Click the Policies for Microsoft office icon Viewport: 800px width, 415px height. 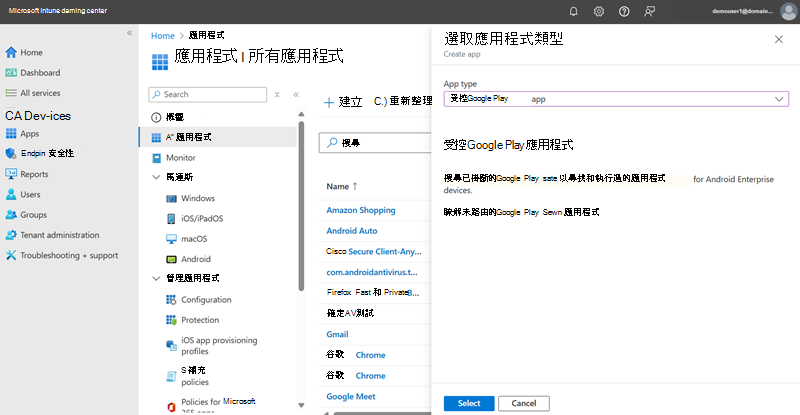(171, 406)
